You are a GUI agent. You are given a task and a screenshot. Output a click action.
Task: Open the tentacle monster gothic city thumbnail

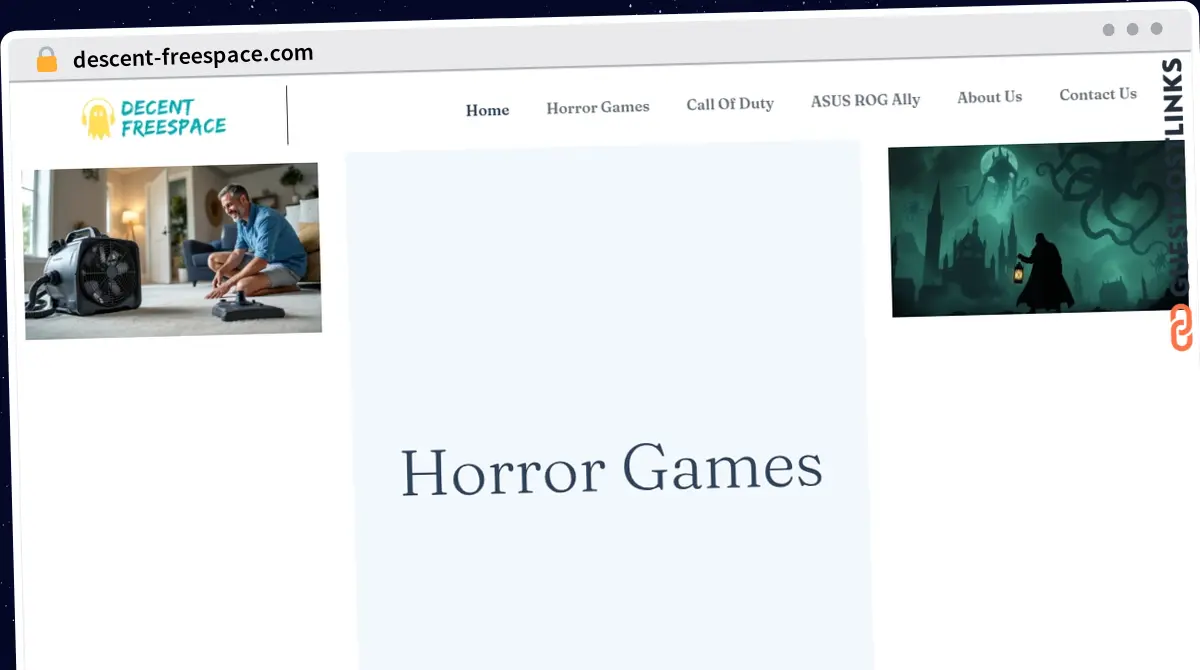1038,229
